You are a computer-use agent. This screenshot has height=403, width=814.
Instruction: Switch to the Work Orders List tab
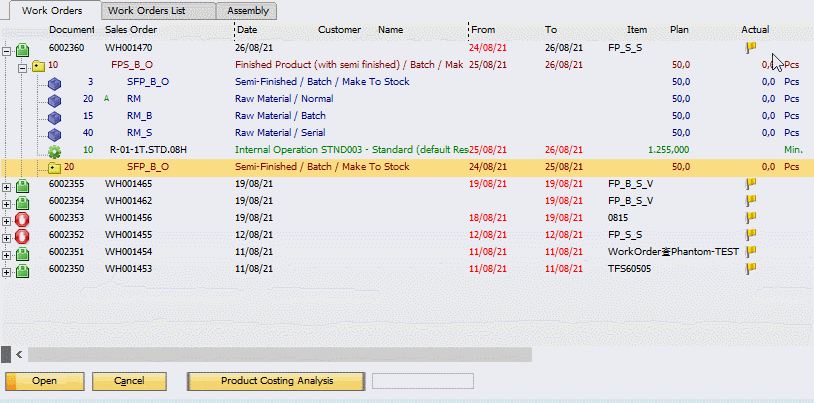pyautogui.click(x=146, y=10)
